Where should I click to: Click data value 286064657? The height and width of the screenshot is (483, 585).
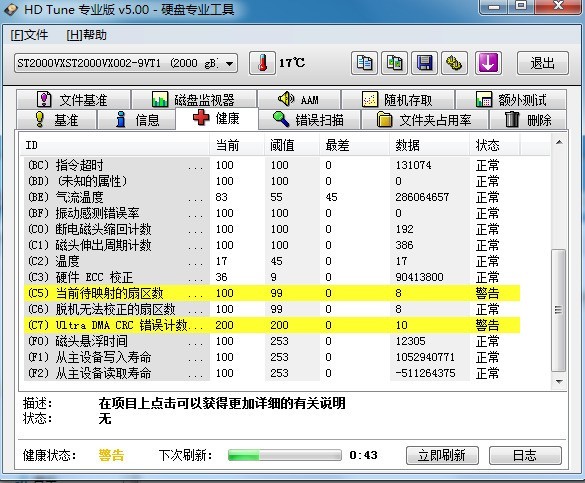422,197
